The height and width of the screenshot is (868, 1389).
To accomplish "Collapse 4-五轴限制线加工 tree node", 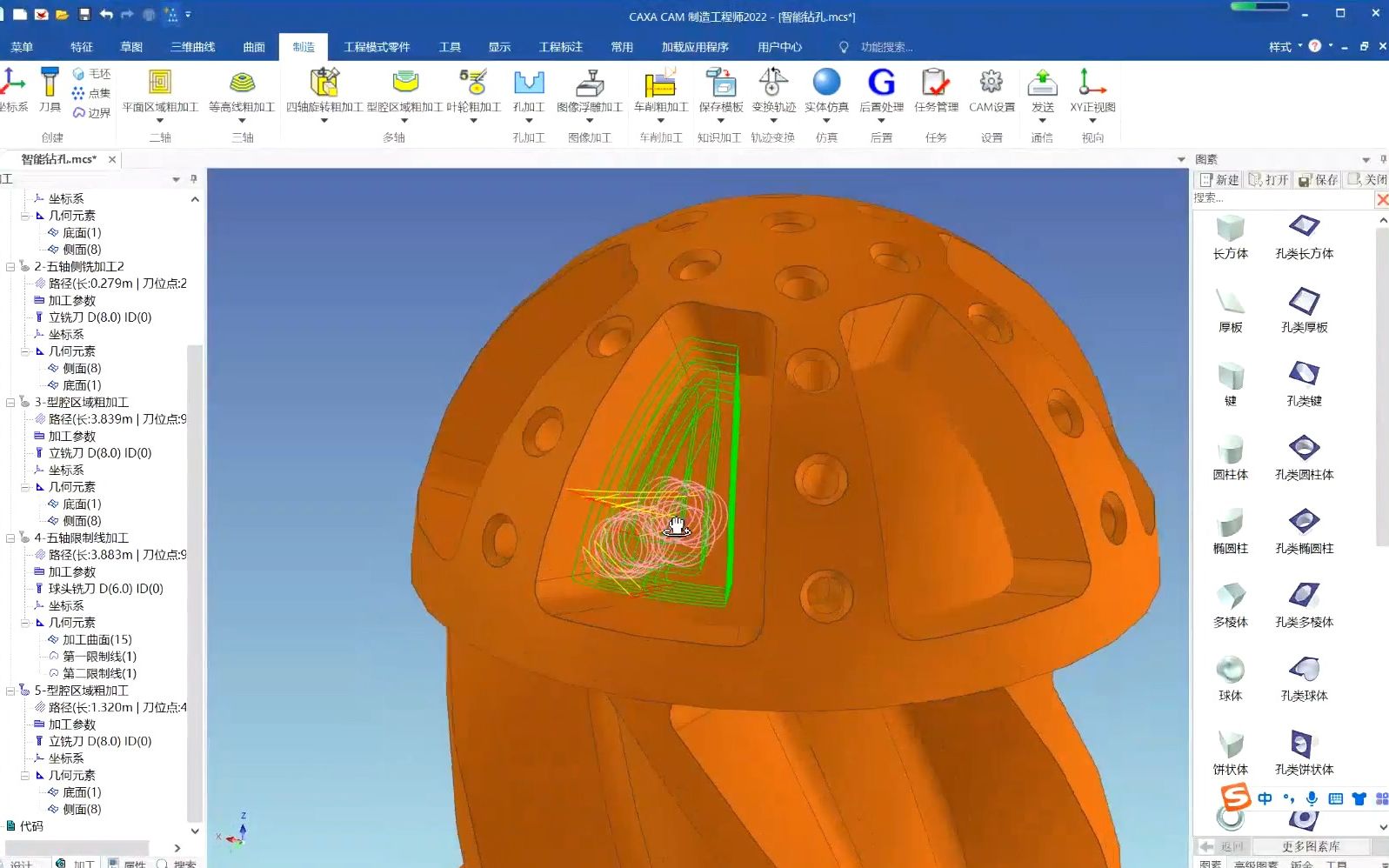I will tap(10, 538).
